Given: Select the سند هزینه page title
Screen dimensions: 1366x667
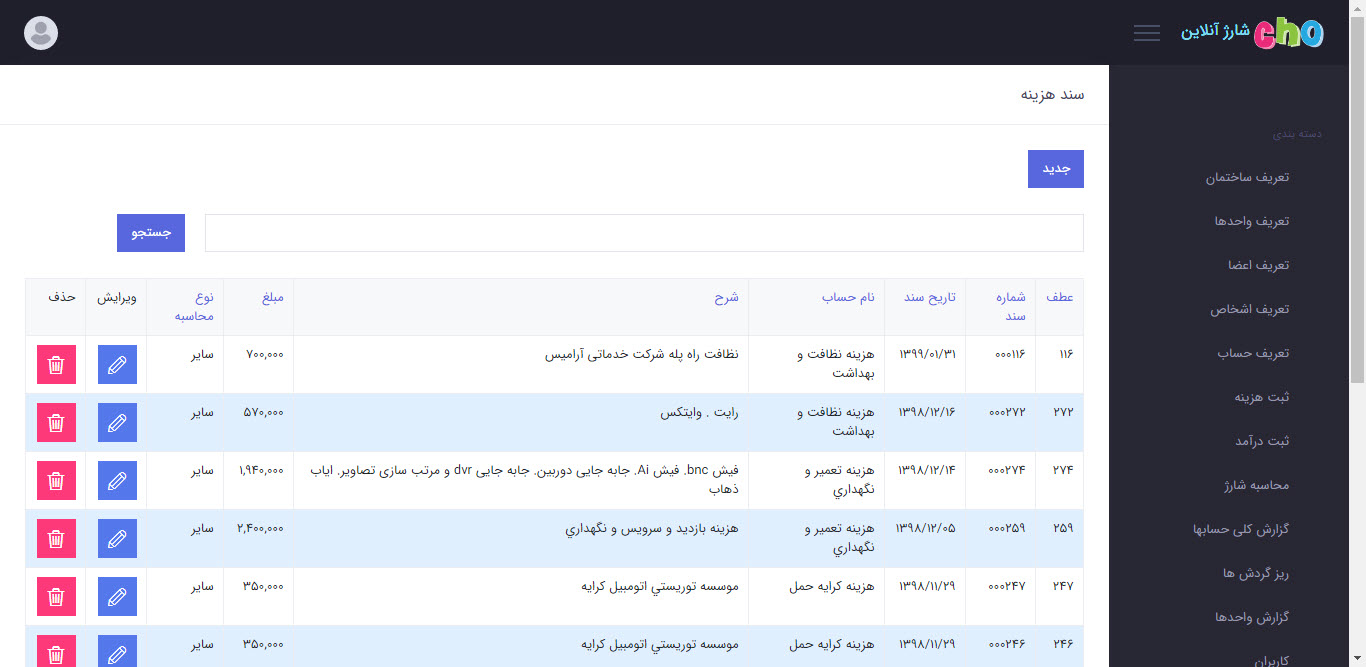Looking at the screenshot, I should coord(1052,94).
